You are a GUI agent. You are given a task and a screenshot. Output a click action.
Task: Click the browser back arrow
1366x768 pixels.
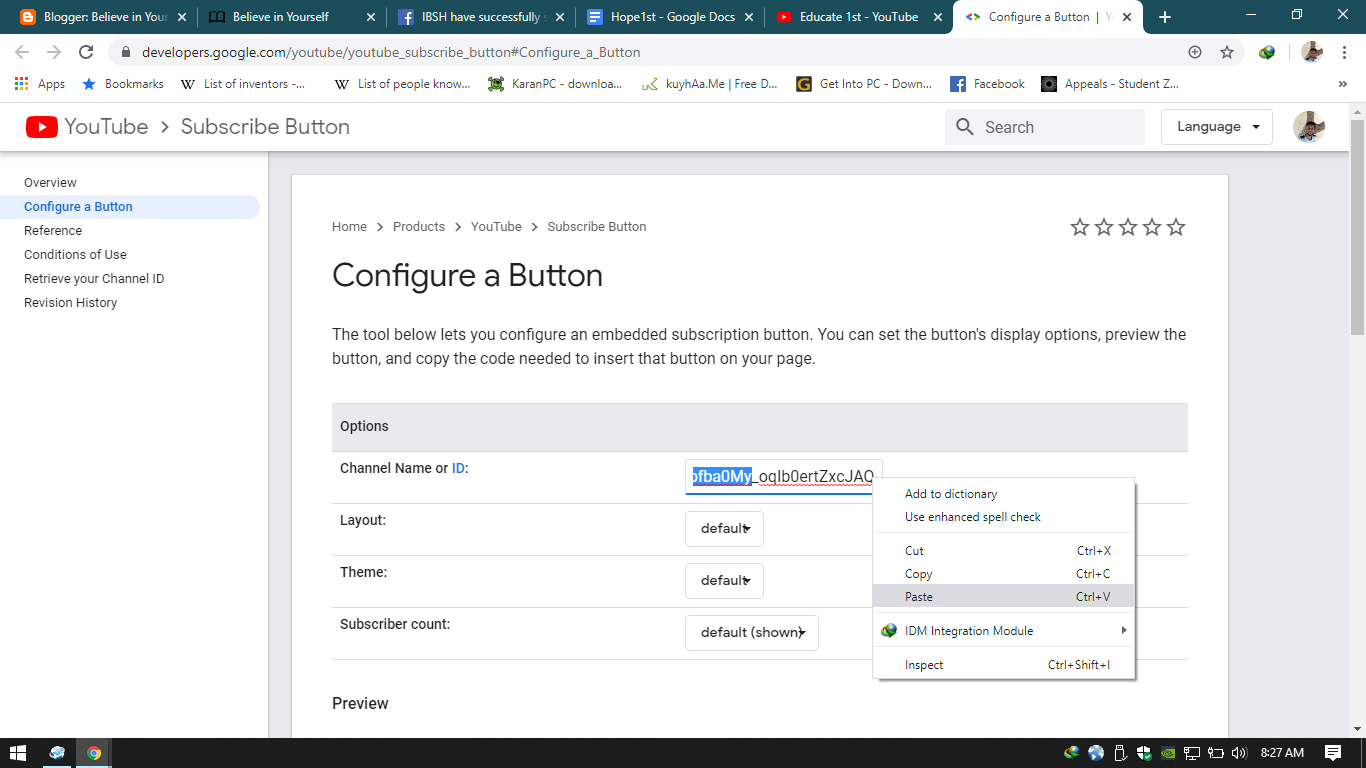(x=22, y=52)
